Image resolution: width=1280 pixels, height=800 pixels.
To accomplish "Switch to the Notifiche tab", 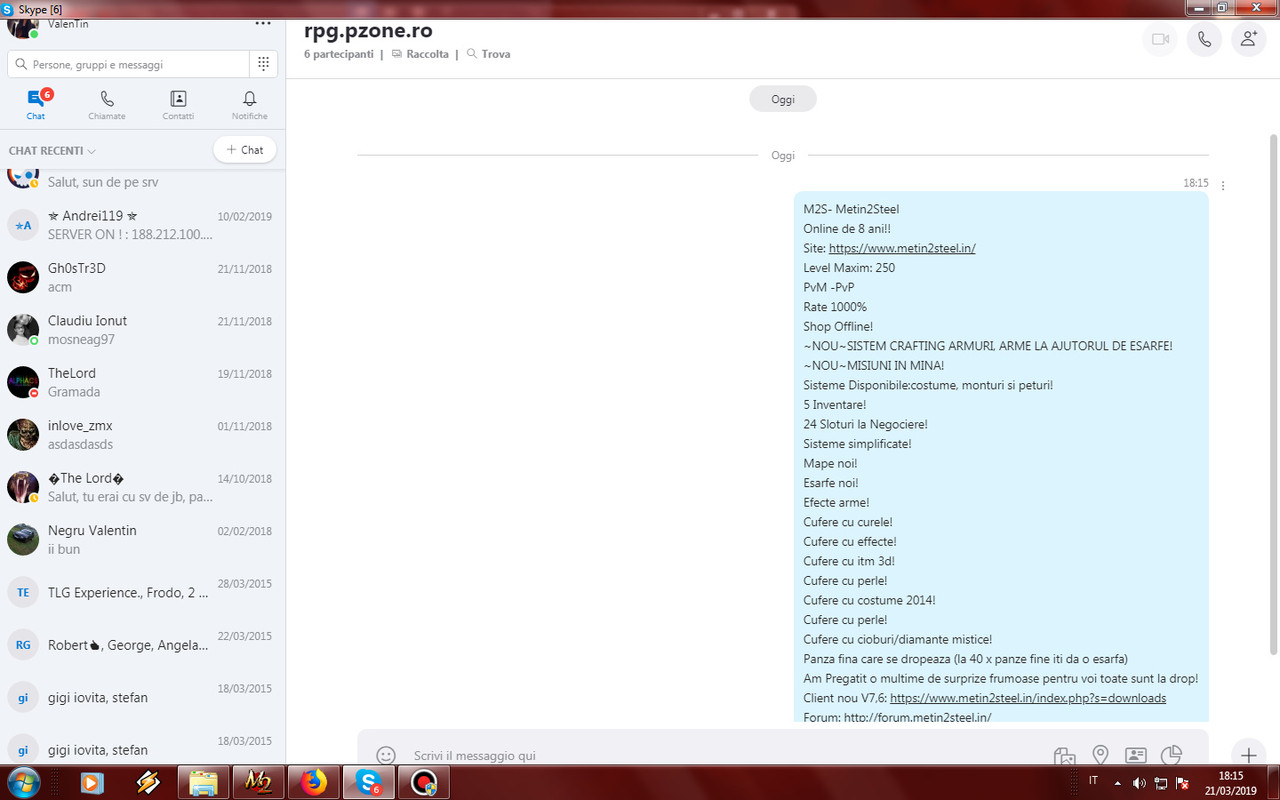I will pyautogui.click(x=250, y=104).
